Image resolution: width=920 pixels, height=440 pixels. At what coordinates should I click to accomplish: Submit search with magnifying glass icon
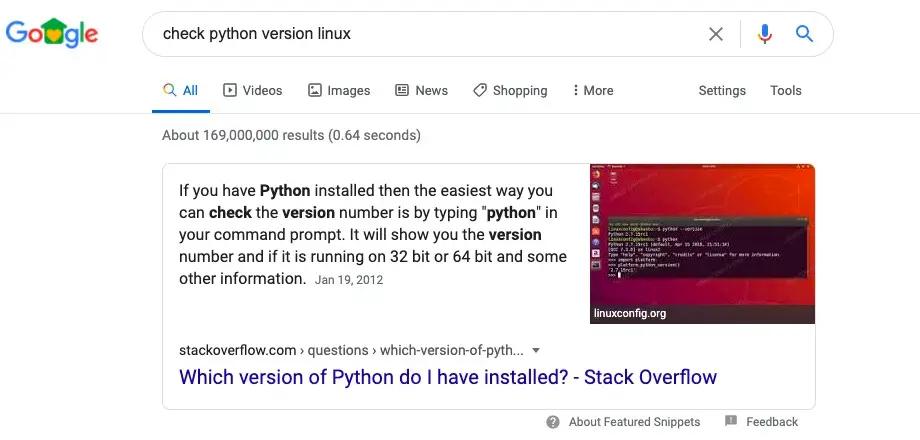[804, 33]
